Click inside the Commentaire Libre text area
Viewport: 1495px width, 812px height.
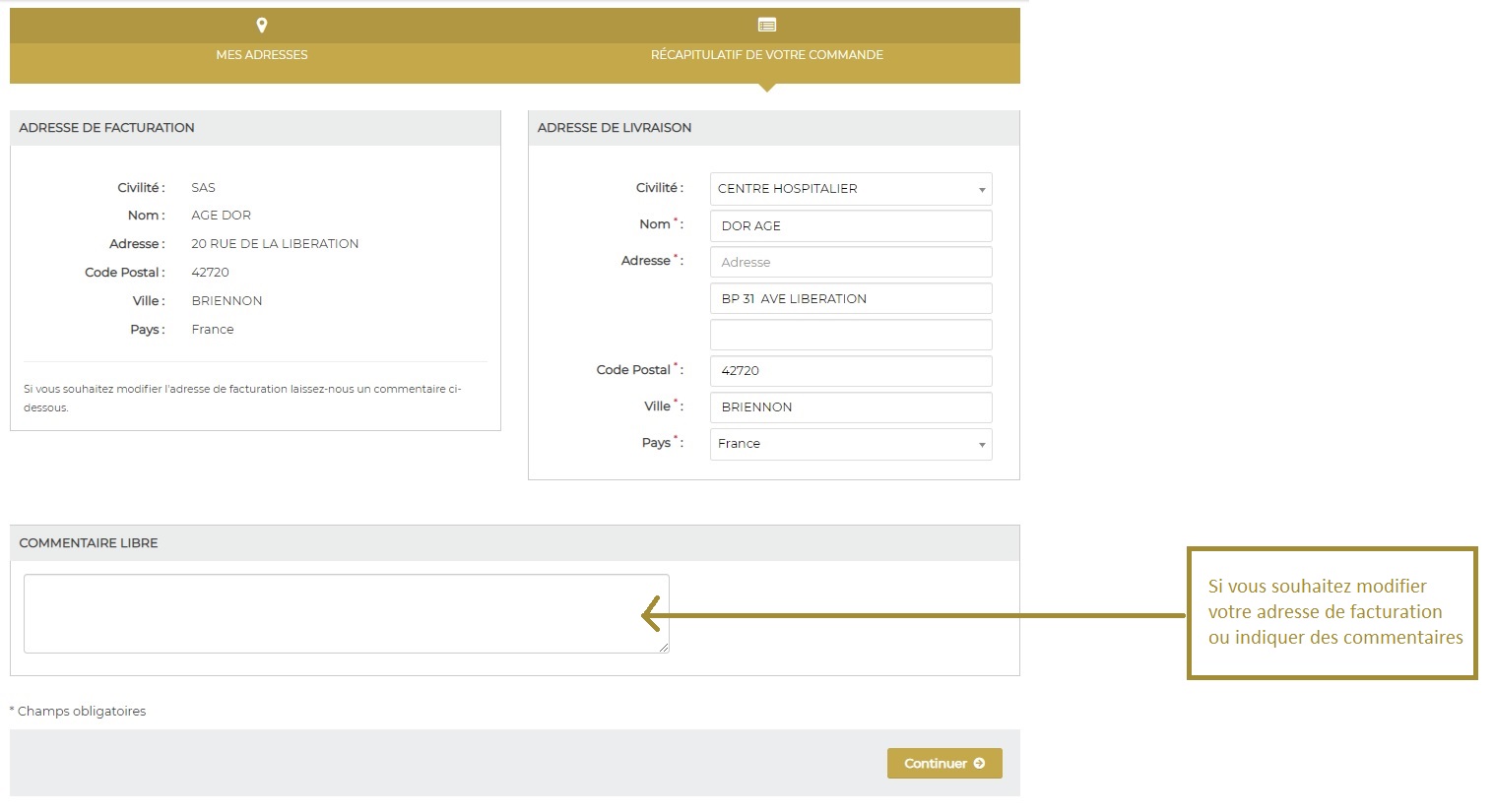(345, 613)
